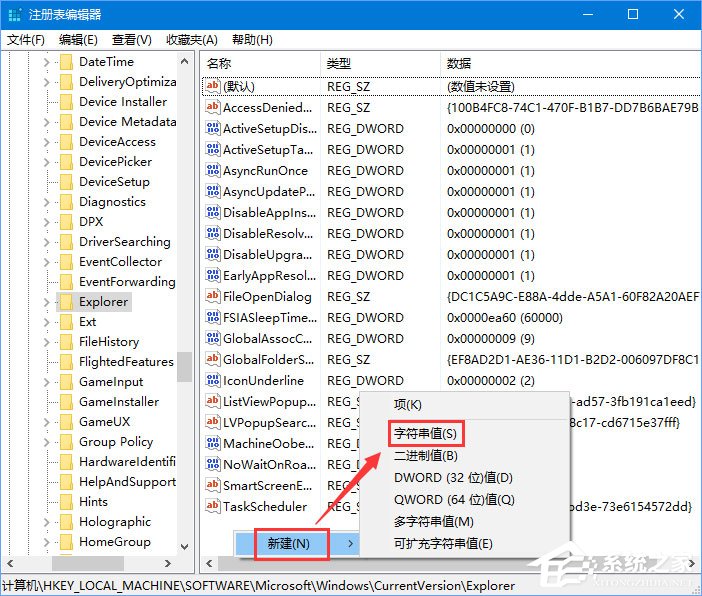The image size is (702, 596).
Task: Click the DWORD icon of GlobalAssocC value
Action: (x=212, y=339)
